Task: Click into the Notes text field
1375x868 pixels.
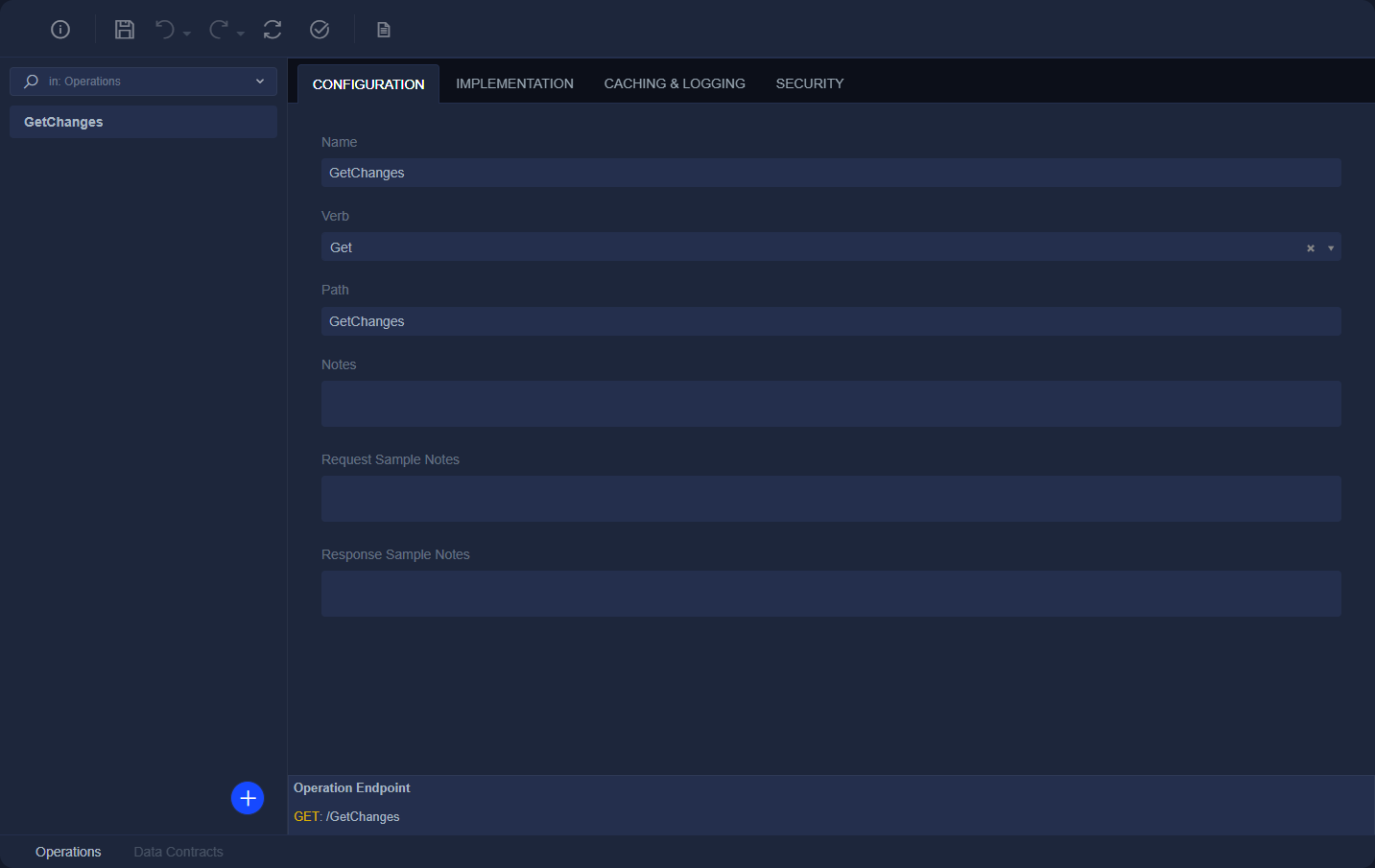Action: pyautogui.click(x=831, y=404)
